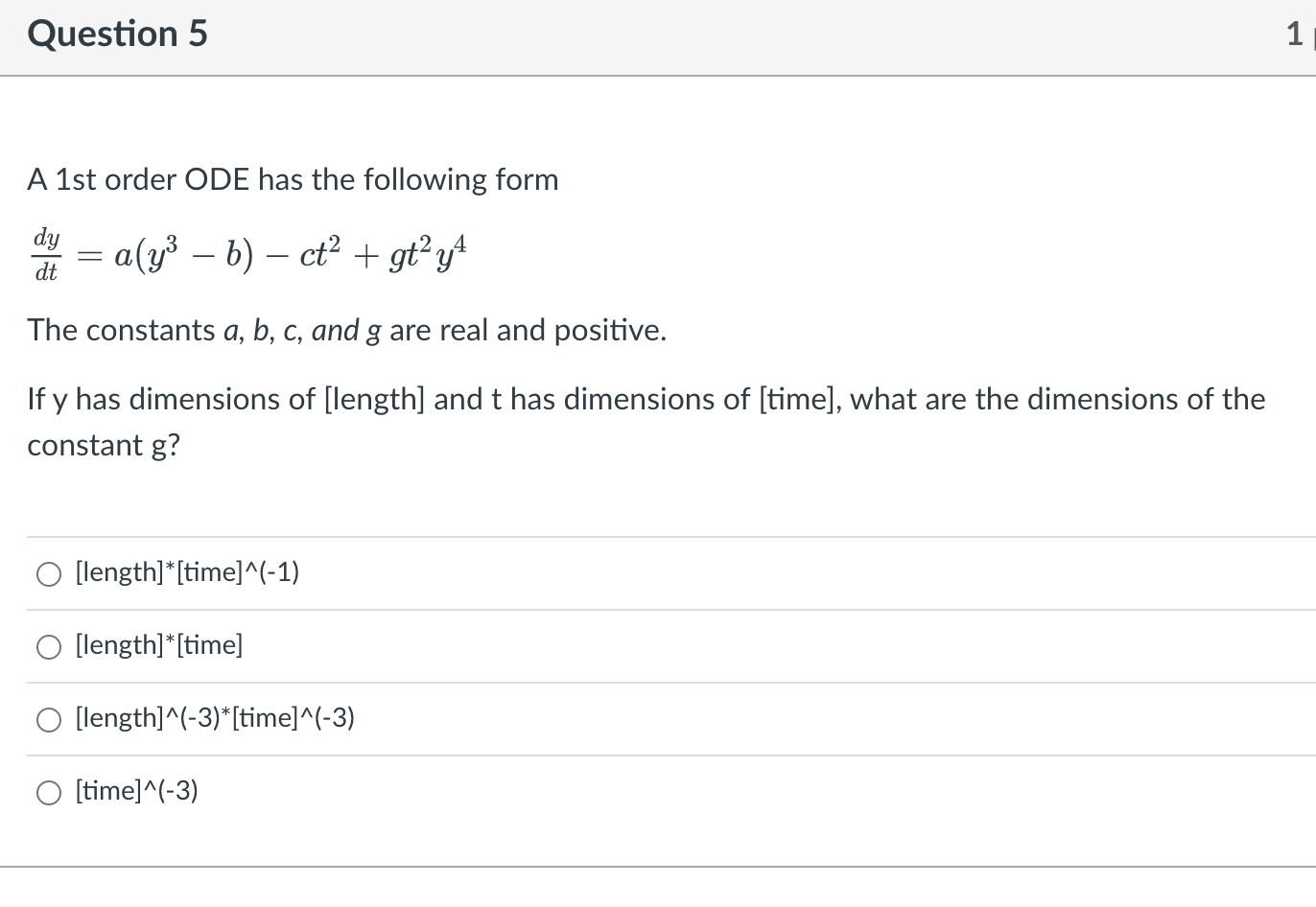Click the third answer option row

(x=658, y=719)
